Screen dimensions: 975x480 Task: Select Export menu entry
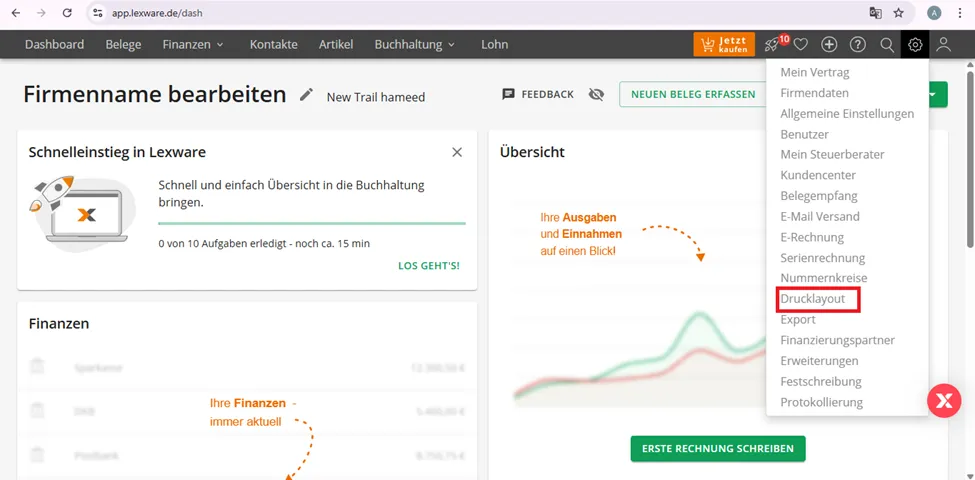[x=798, y=320]
